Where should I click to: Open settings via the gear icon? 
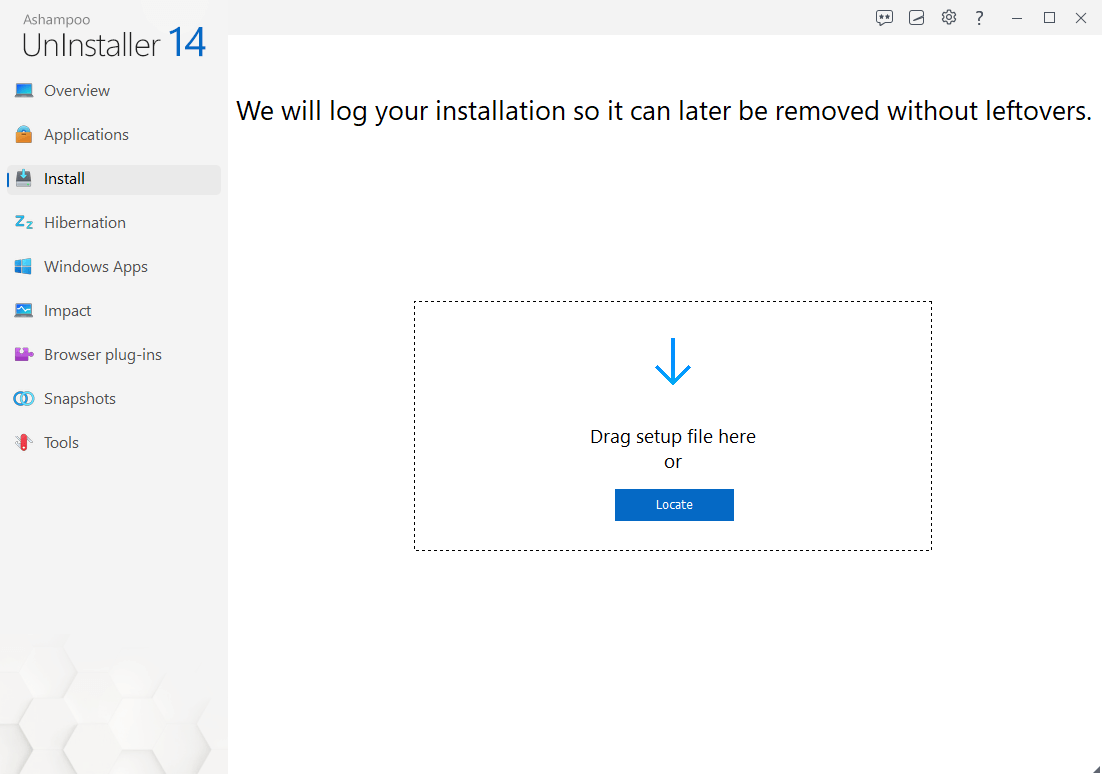tap(949, 18)
